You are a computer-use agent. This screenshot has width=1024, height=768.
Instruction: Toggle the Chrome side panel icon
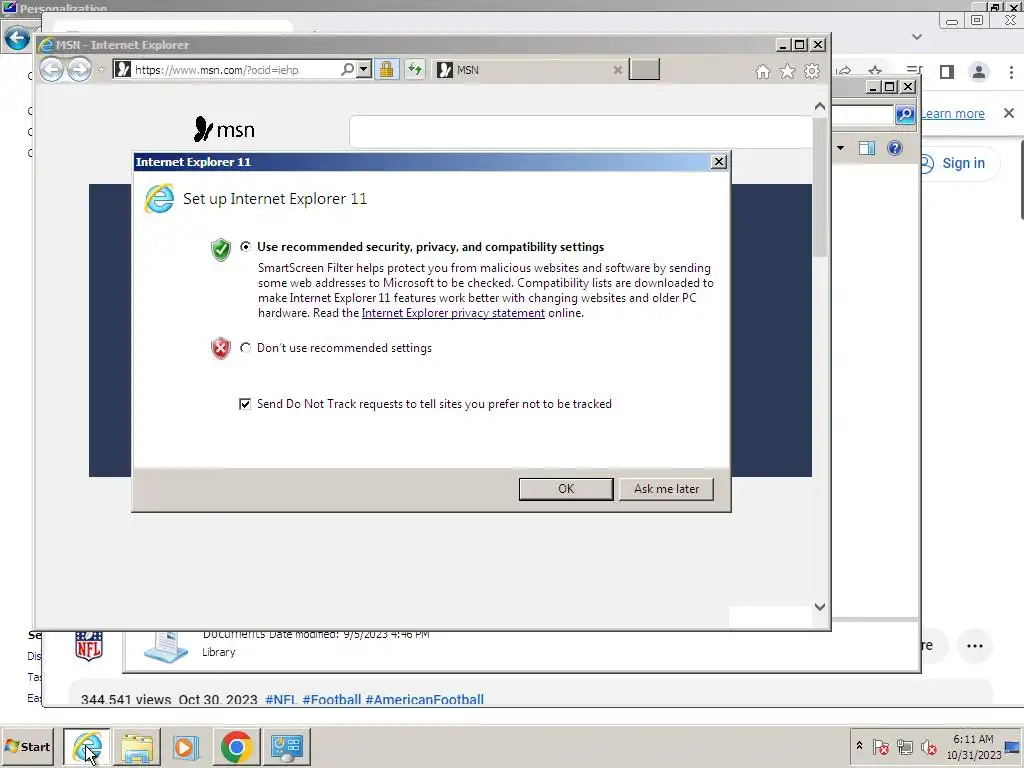947,72
